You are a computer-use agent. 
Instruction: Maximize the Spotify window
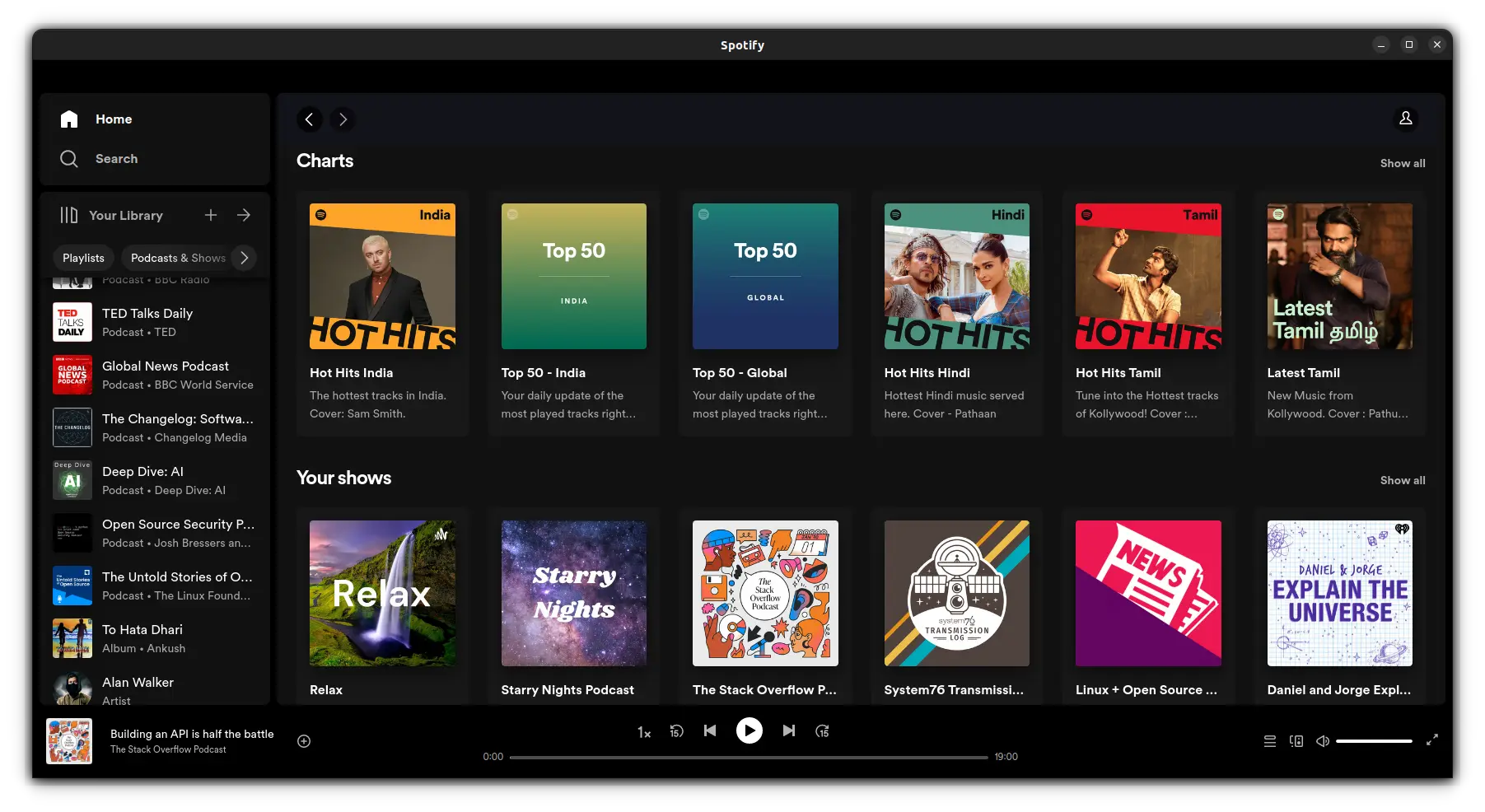pos(1409,44)
